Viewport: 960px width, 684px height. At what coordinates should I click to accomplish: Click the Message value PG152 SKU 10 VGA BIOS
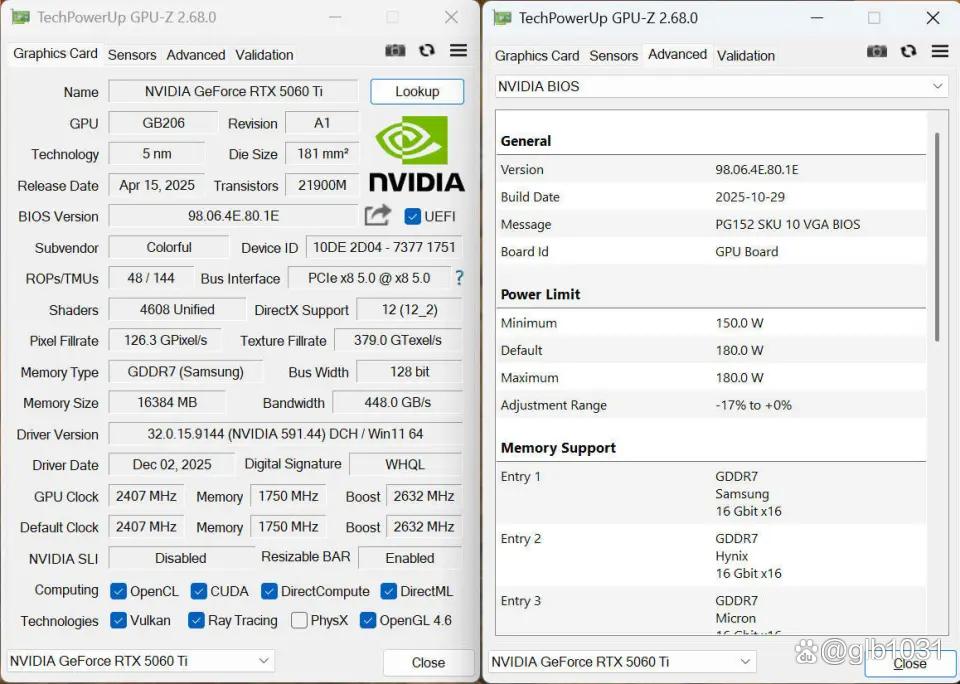[787, 224]
